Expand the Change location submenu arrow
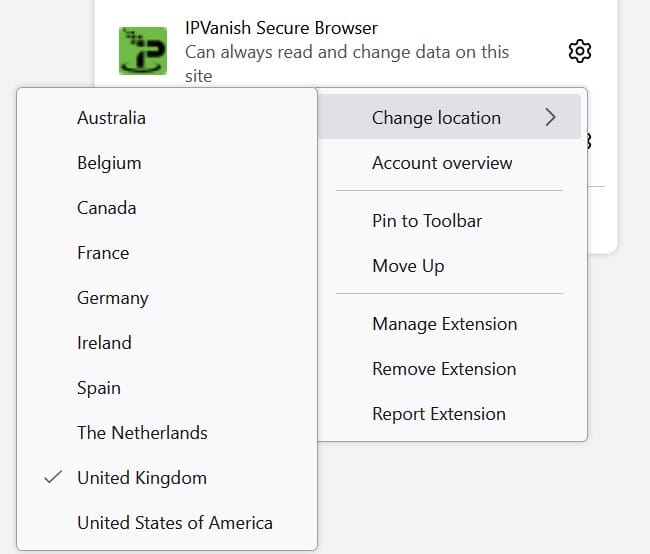 (550, 117)
